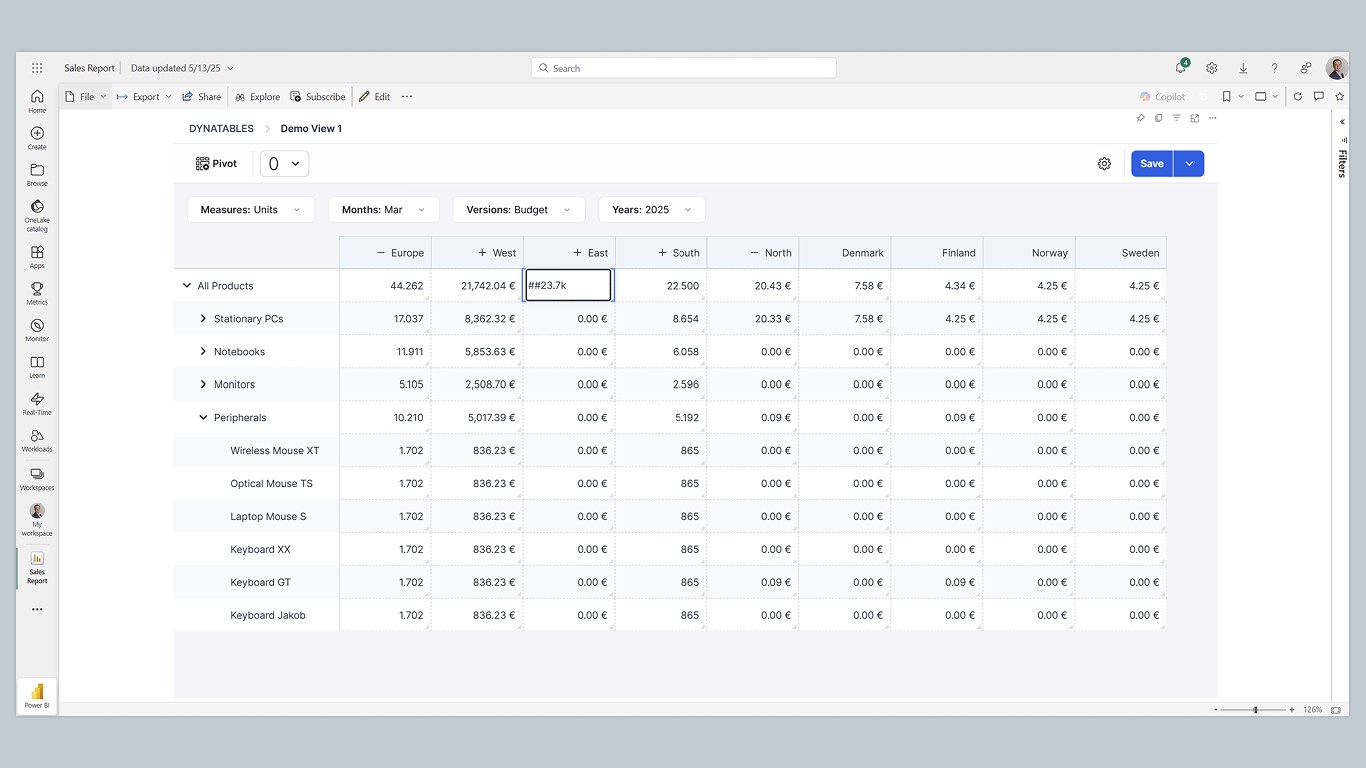Collapse the North column group
This screenshot has width=1366, height=768.
coord(754,253)
